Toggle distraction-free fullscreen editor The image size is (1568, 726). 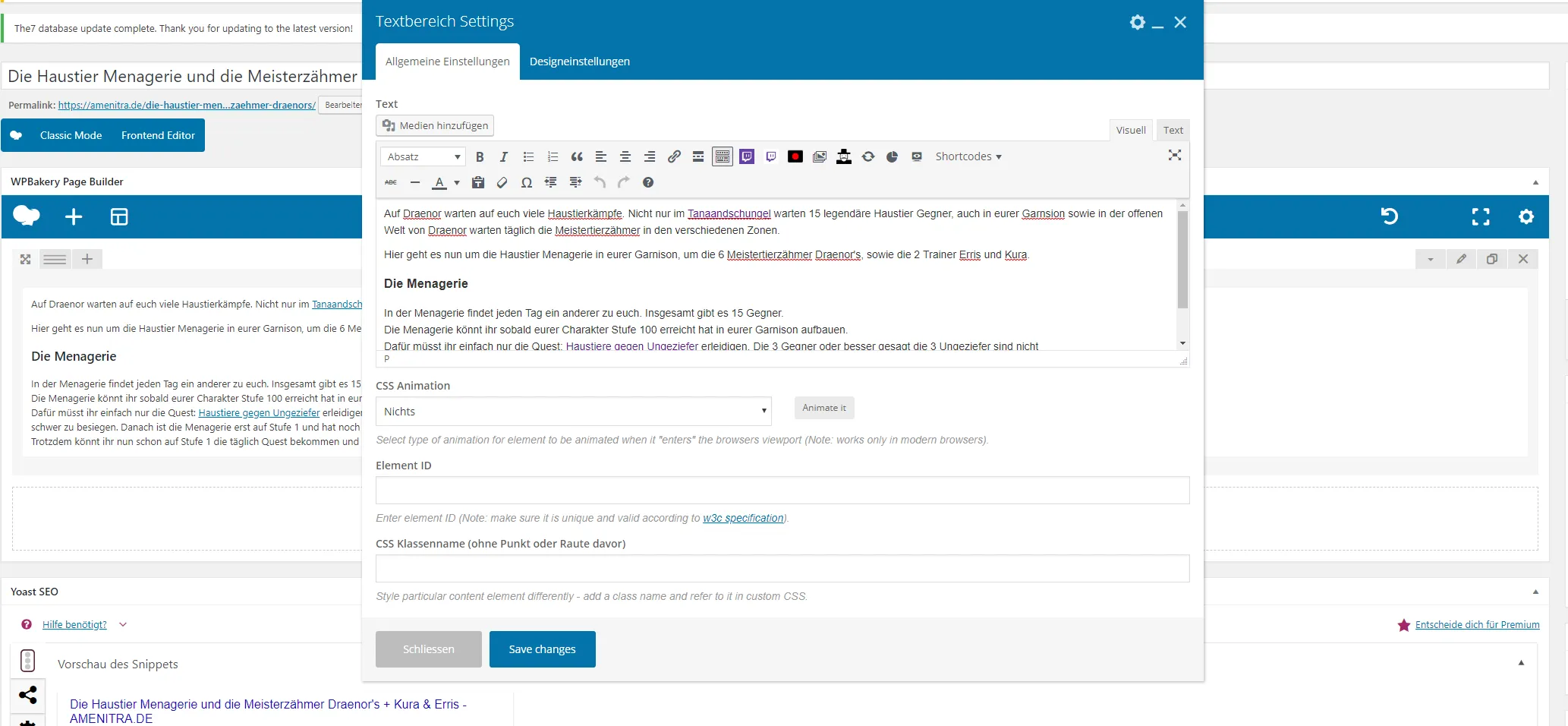(x=1175, y=155)
